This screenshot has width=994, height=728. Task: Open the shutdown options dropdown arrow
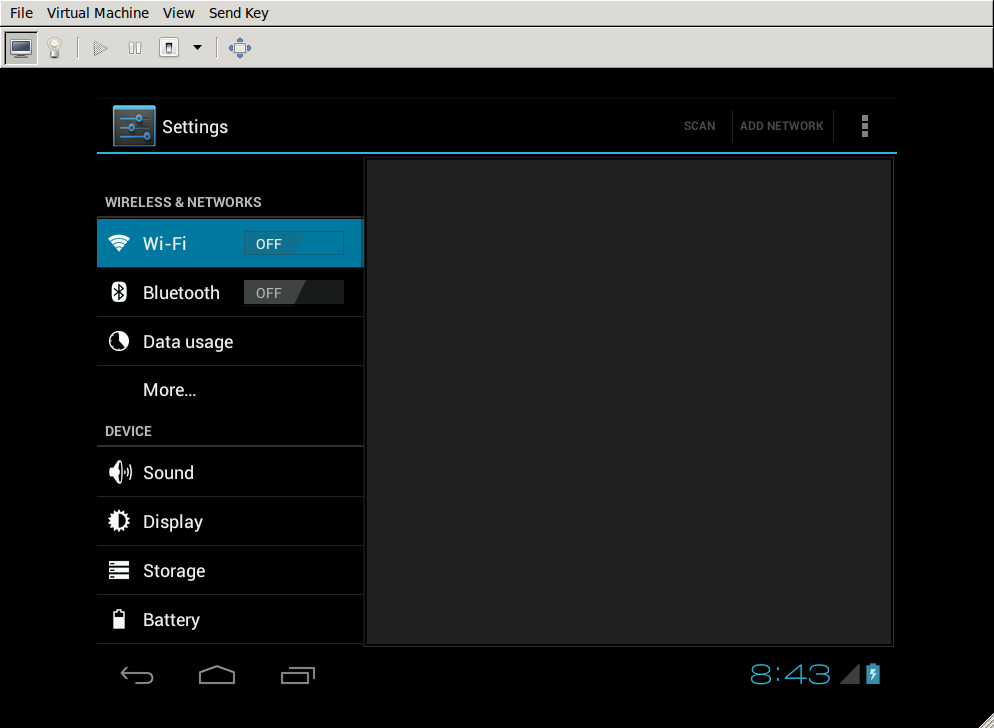point(196,47)
